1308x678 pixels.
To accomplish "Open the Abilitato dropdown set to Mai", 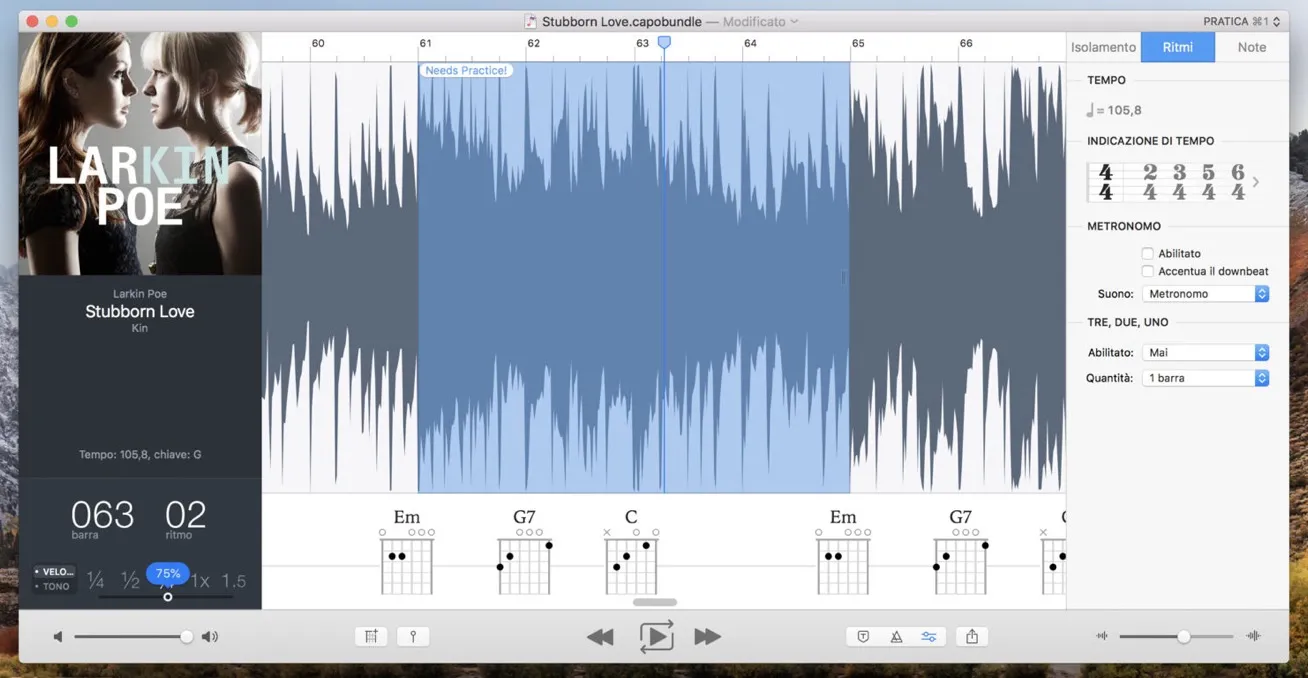I will 1205,352.
